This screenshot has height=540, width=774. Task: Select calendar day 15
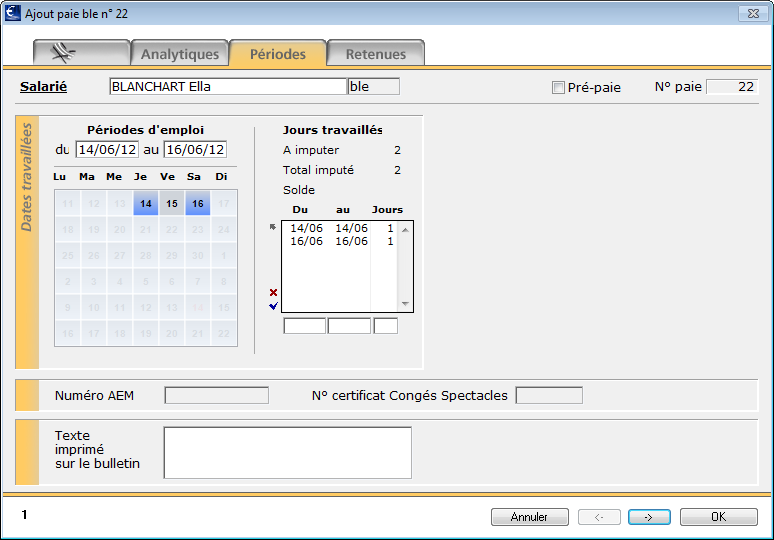pyautogui.click(x=172, y=203)
